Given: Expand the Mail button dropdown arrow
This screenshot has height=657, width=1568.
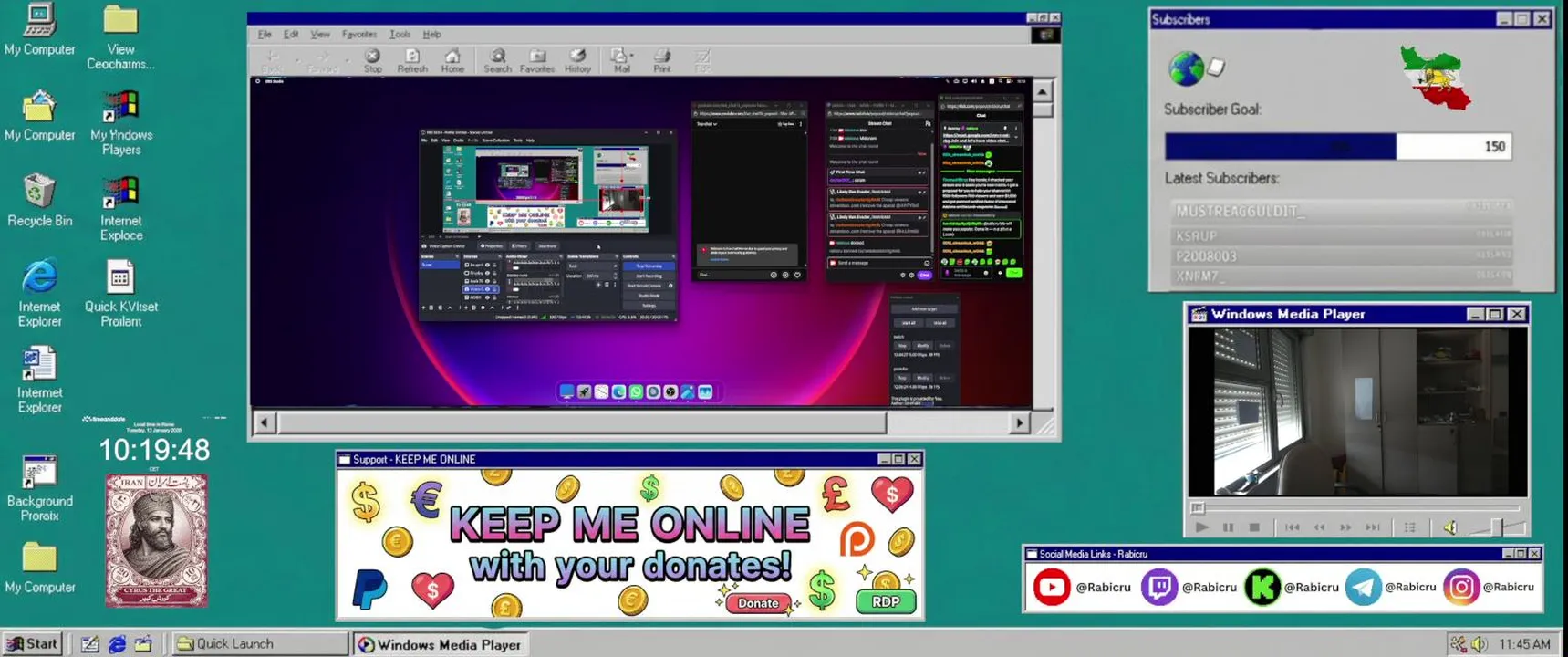Looking at the screenshot, I should (x=632, y=56).
